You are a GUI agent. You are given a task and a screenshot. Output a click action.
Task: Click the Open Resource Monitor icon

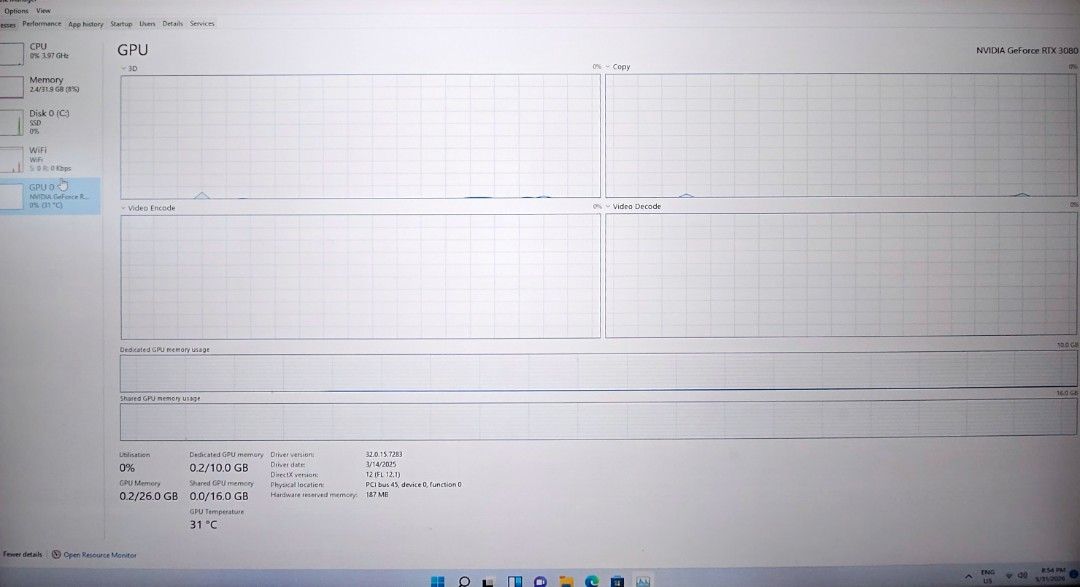click(x=56, y=555)
